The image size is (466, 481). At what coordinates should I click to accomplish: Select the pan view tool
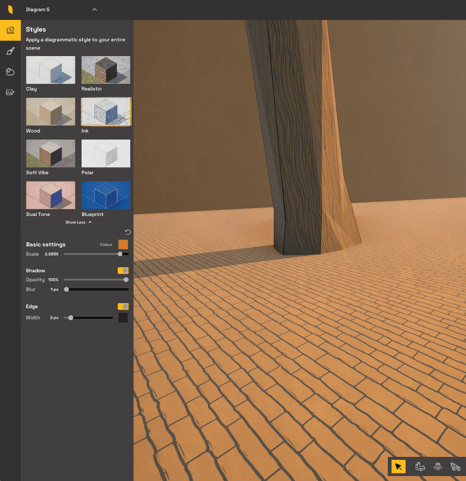[x=438, y=467]
